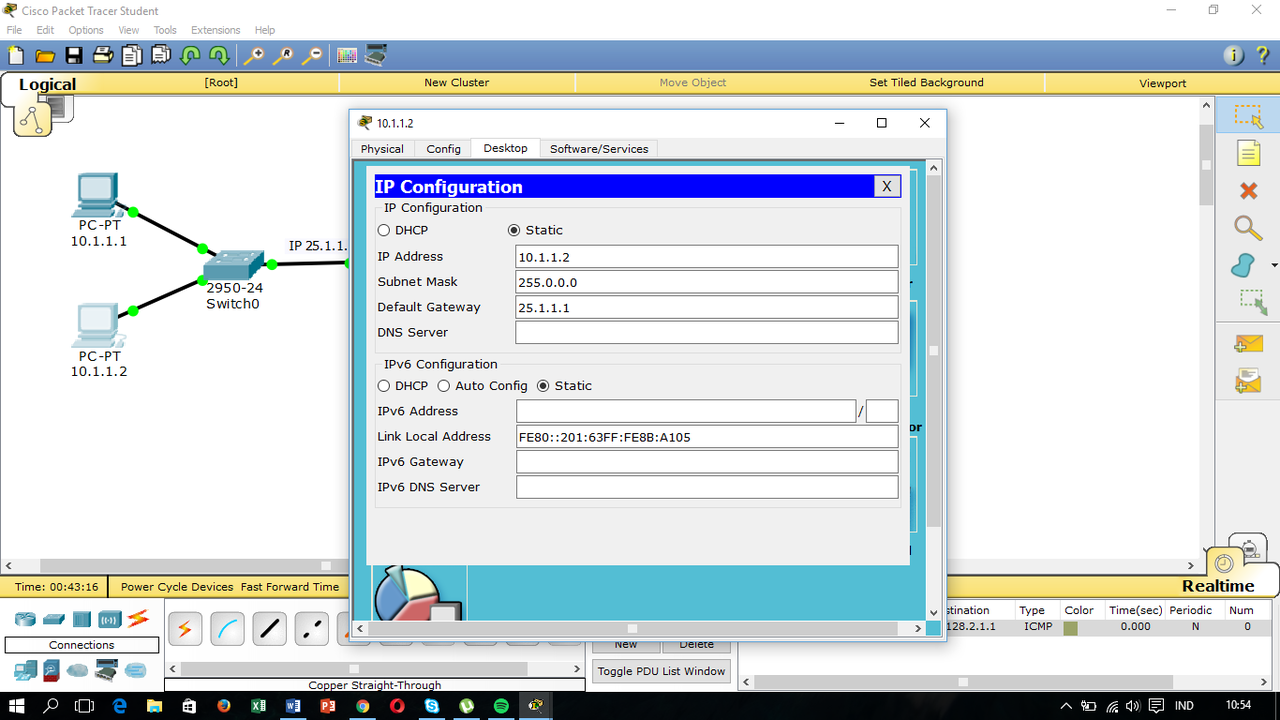Click the info icon at top right
This screenshot has height=720, width=1280.
click(x=1233, y=56)
